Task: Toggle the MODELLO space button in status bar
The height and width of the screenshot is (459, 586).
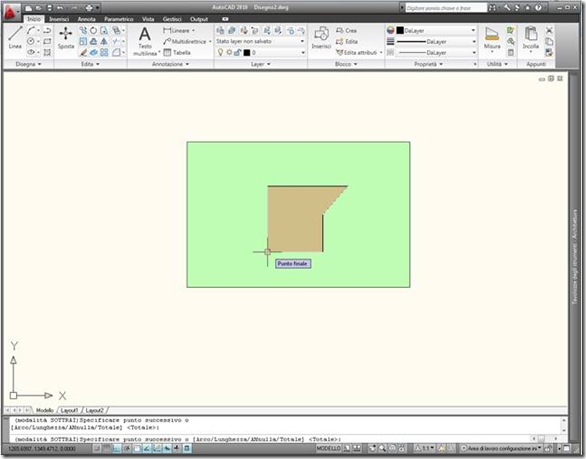Action: pos(329,448)
